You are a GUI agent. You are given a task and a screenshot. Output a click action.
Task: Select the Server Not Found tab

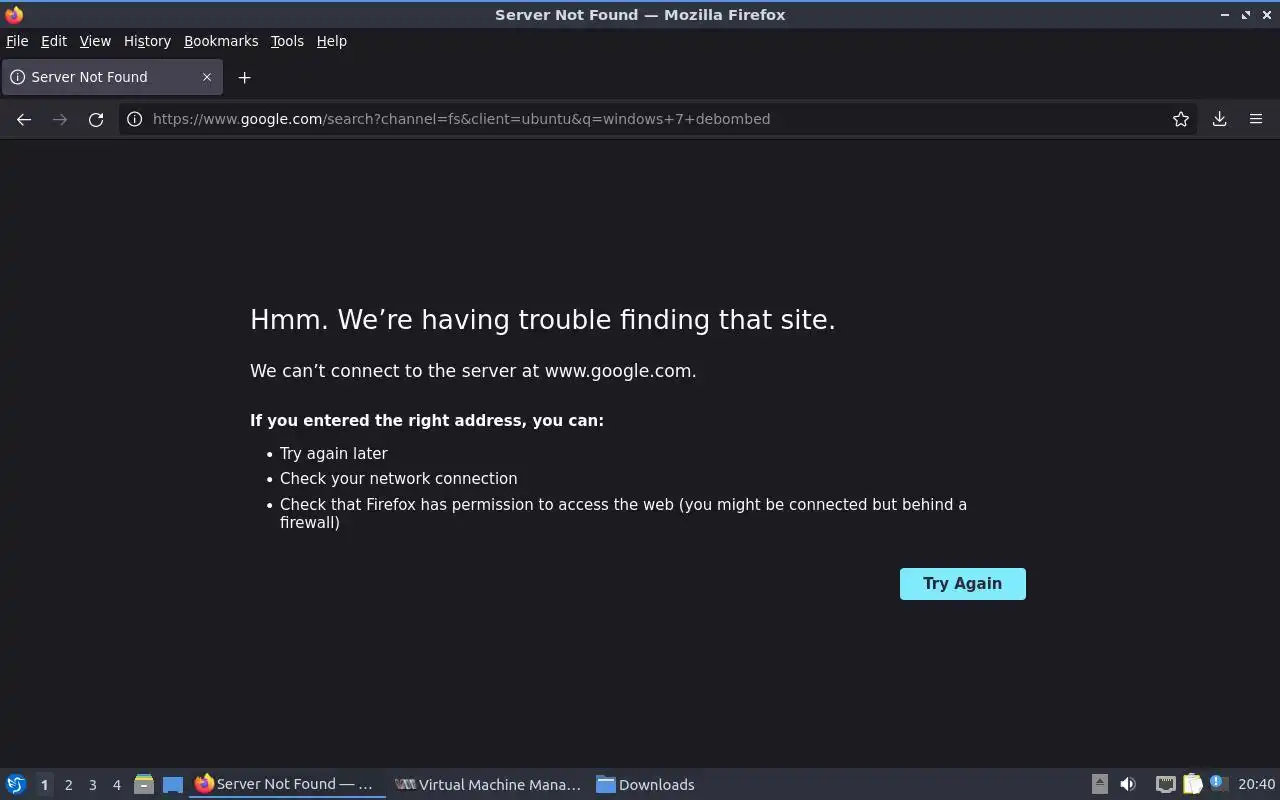pos(112,77)
